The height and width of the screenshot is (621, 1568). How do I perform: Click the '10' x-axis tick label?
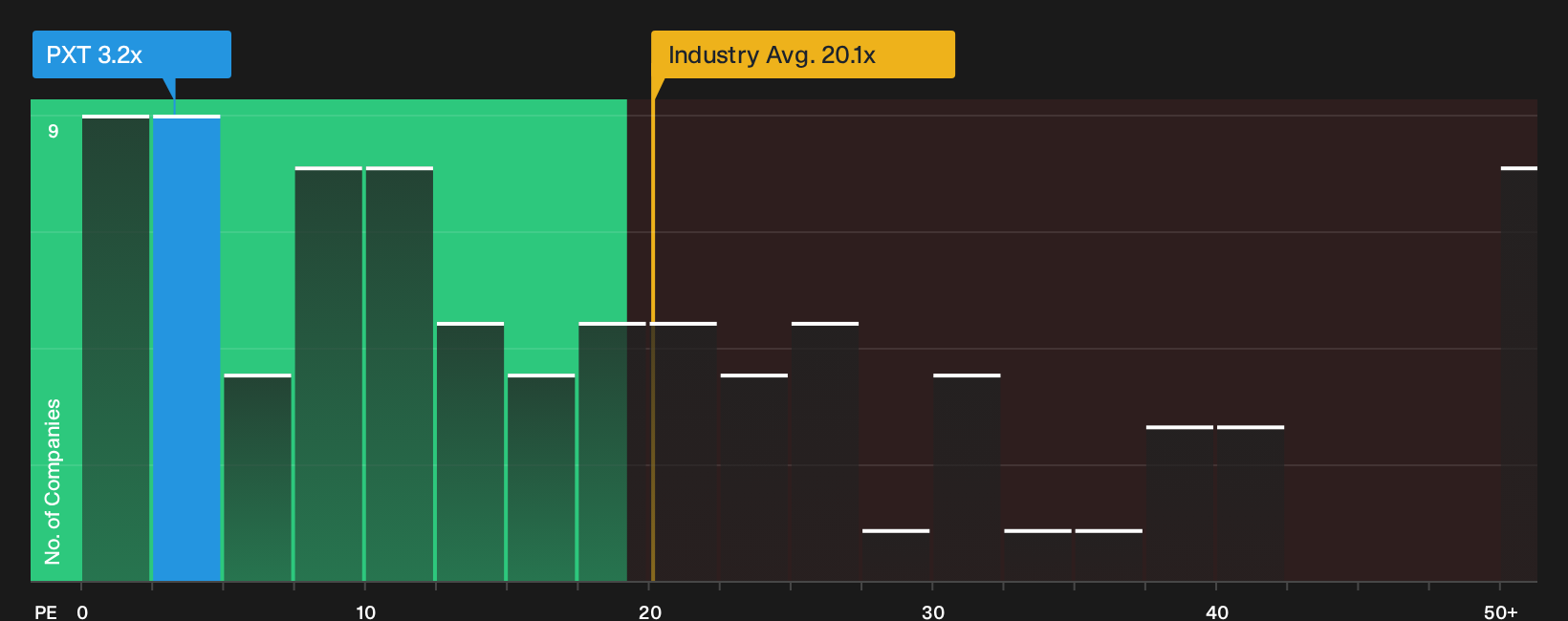click(x=365, y=611)
